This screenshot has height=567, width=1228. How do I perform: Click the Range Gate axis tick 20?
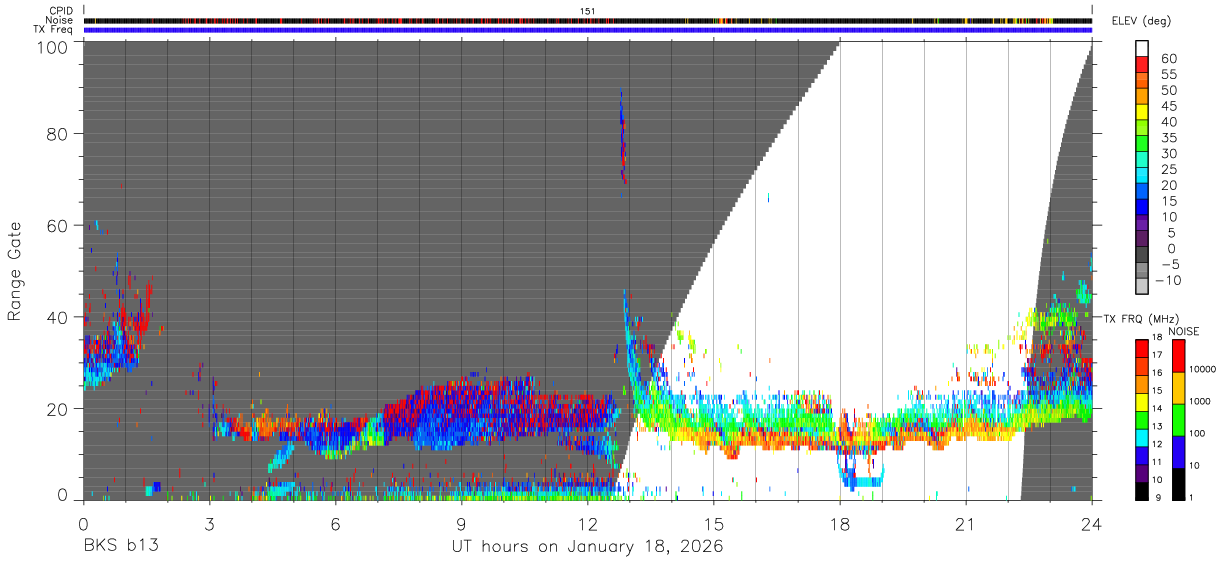pyautogui.click(x=58, y=409)
